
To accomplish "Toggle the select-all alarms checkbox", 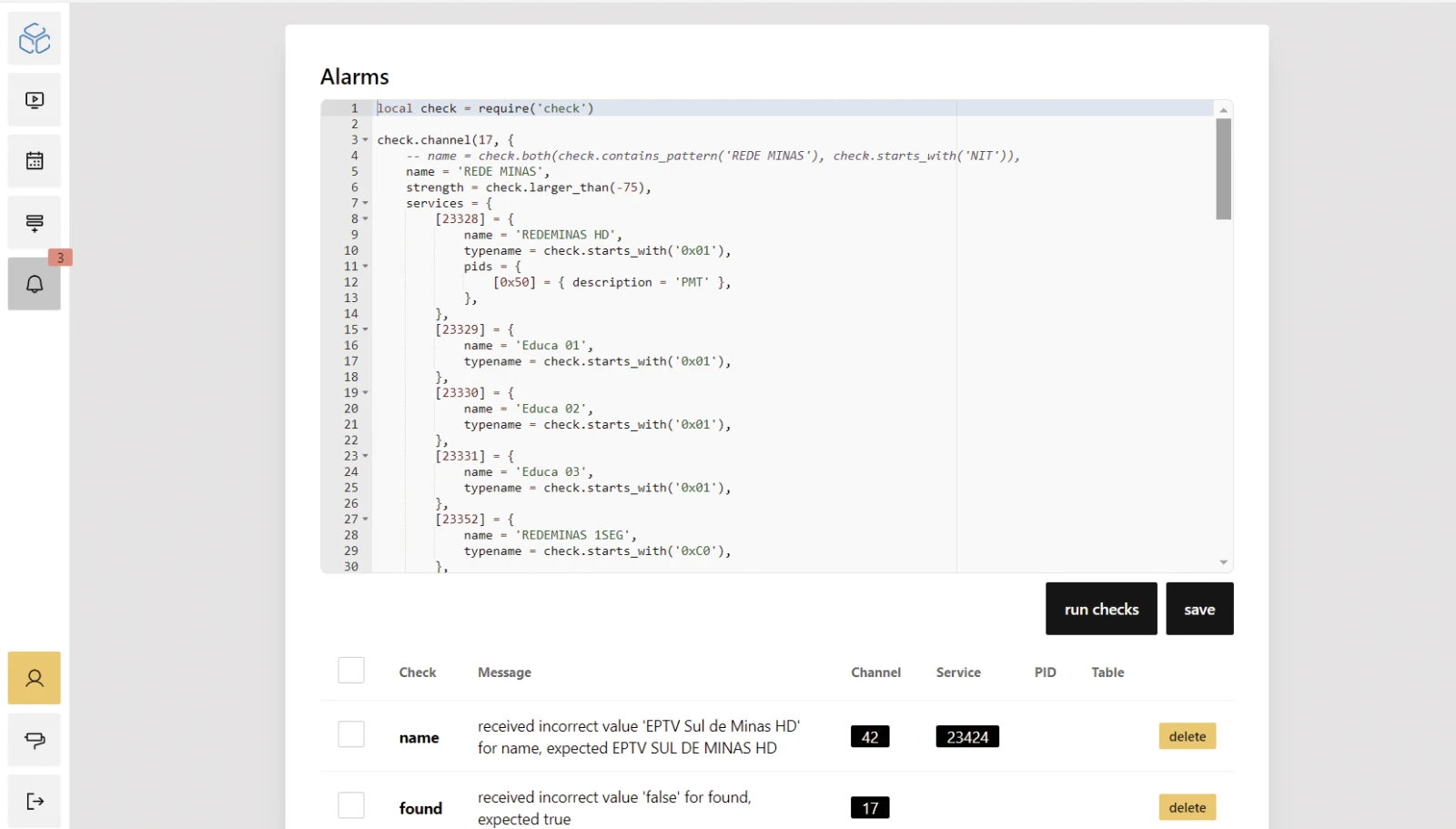I will [x=351, y=671].
